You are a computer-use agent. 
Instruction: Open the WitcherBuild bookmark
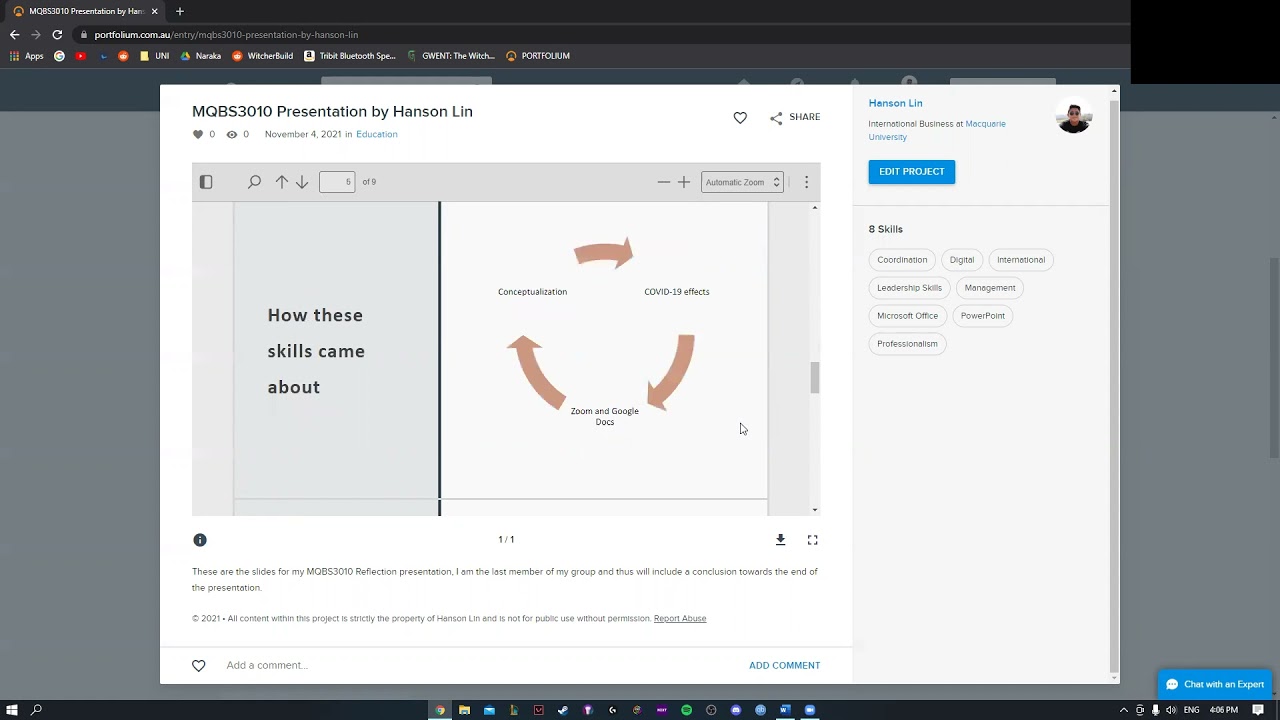point(262,56)
